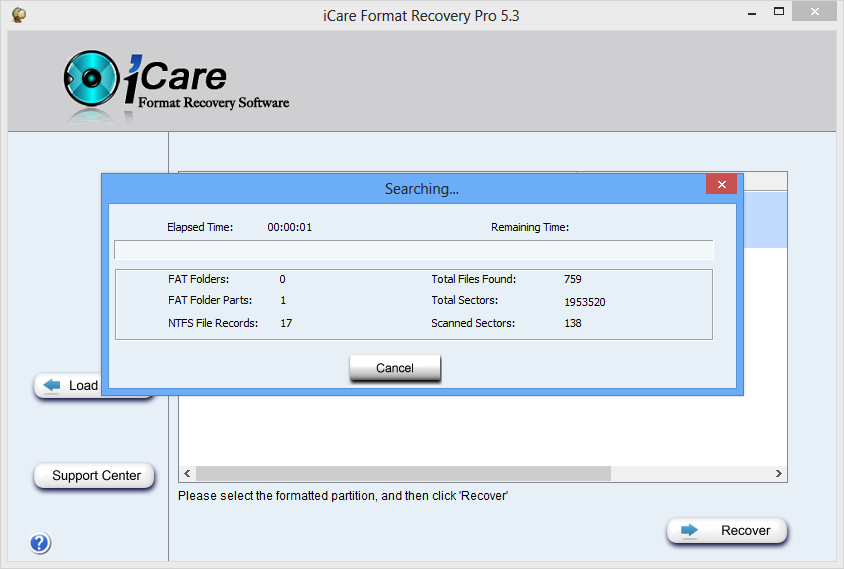Click the Total Sectors value 1953520
Viewport: 844px width, 569px height.
click(585, 302)
